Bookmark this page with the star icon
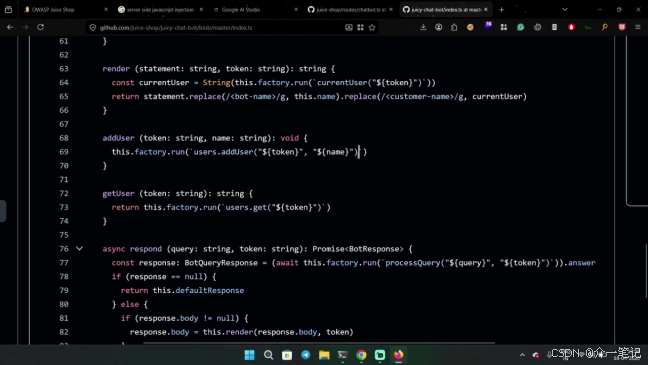This screenshot has height=365, width=648. 372,28
